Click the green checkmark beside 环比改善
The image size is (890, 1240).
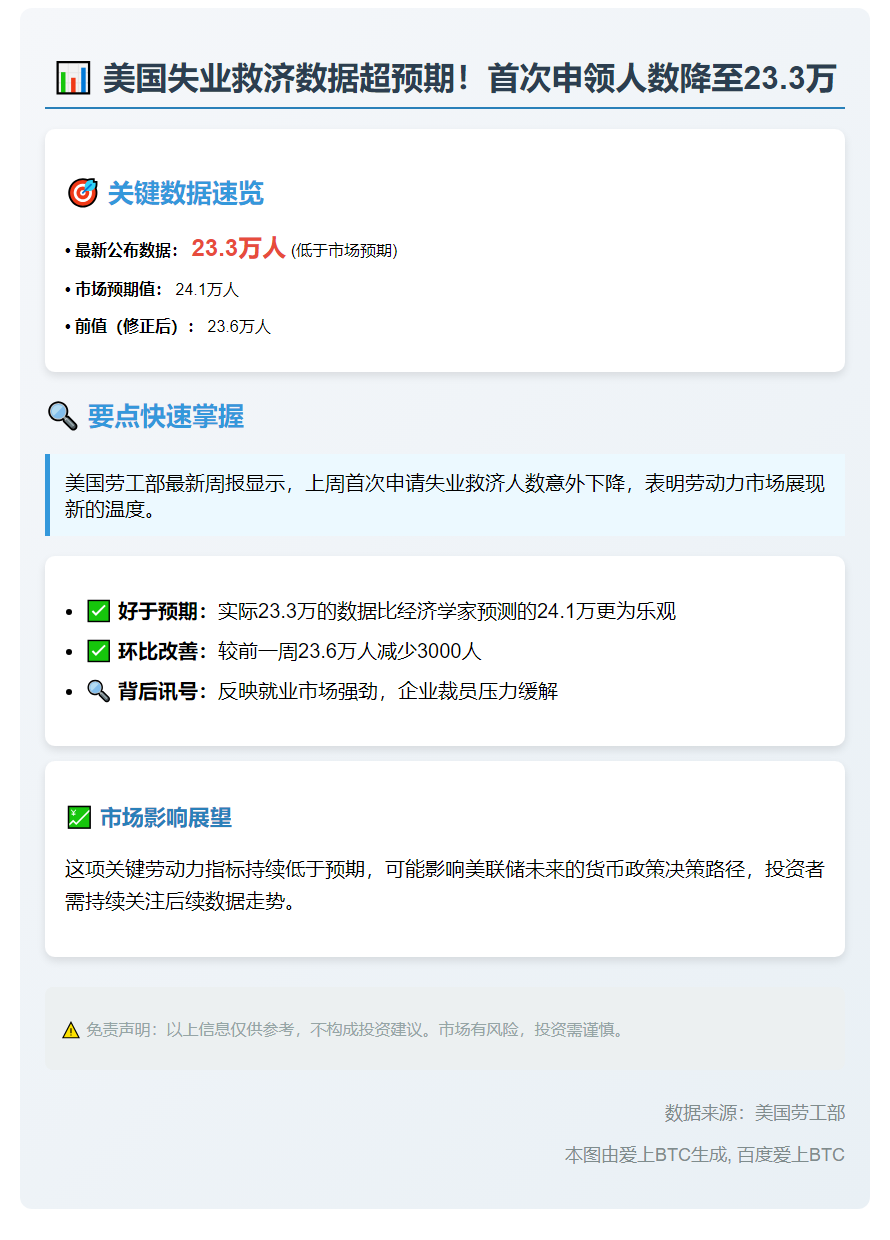coord(98,651)
